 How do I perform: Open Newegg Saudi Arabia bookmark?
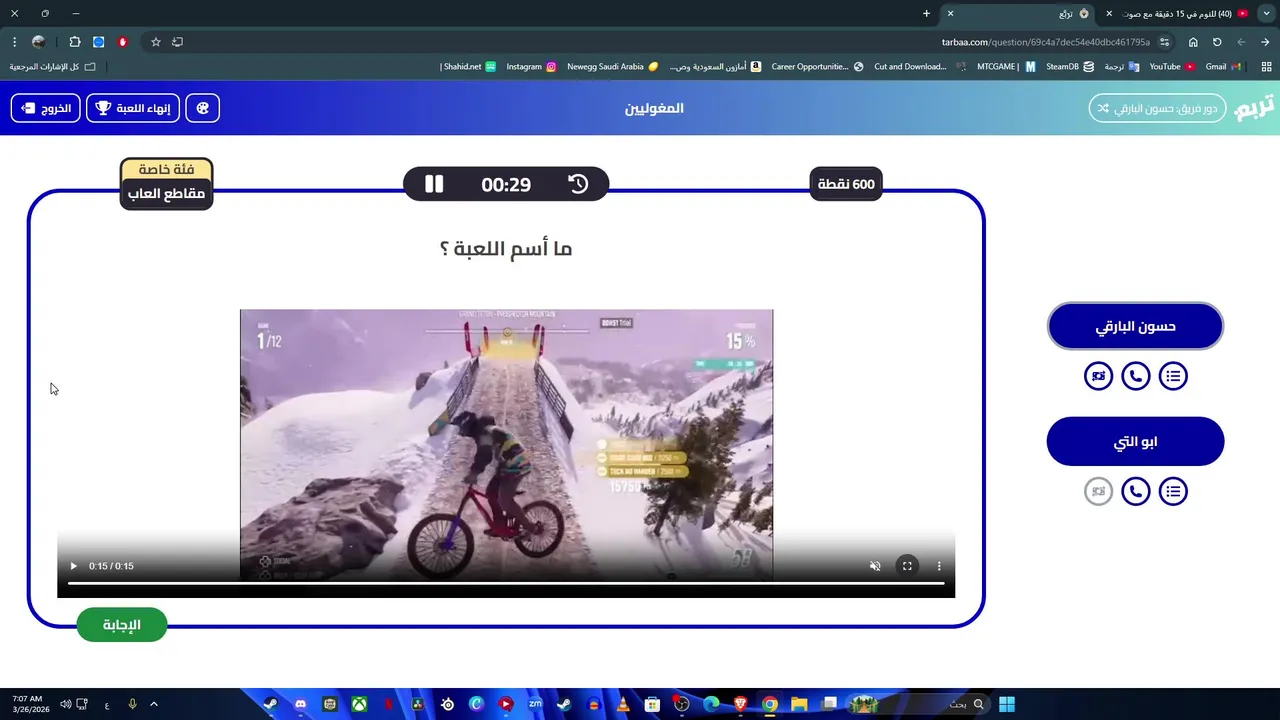612,67
